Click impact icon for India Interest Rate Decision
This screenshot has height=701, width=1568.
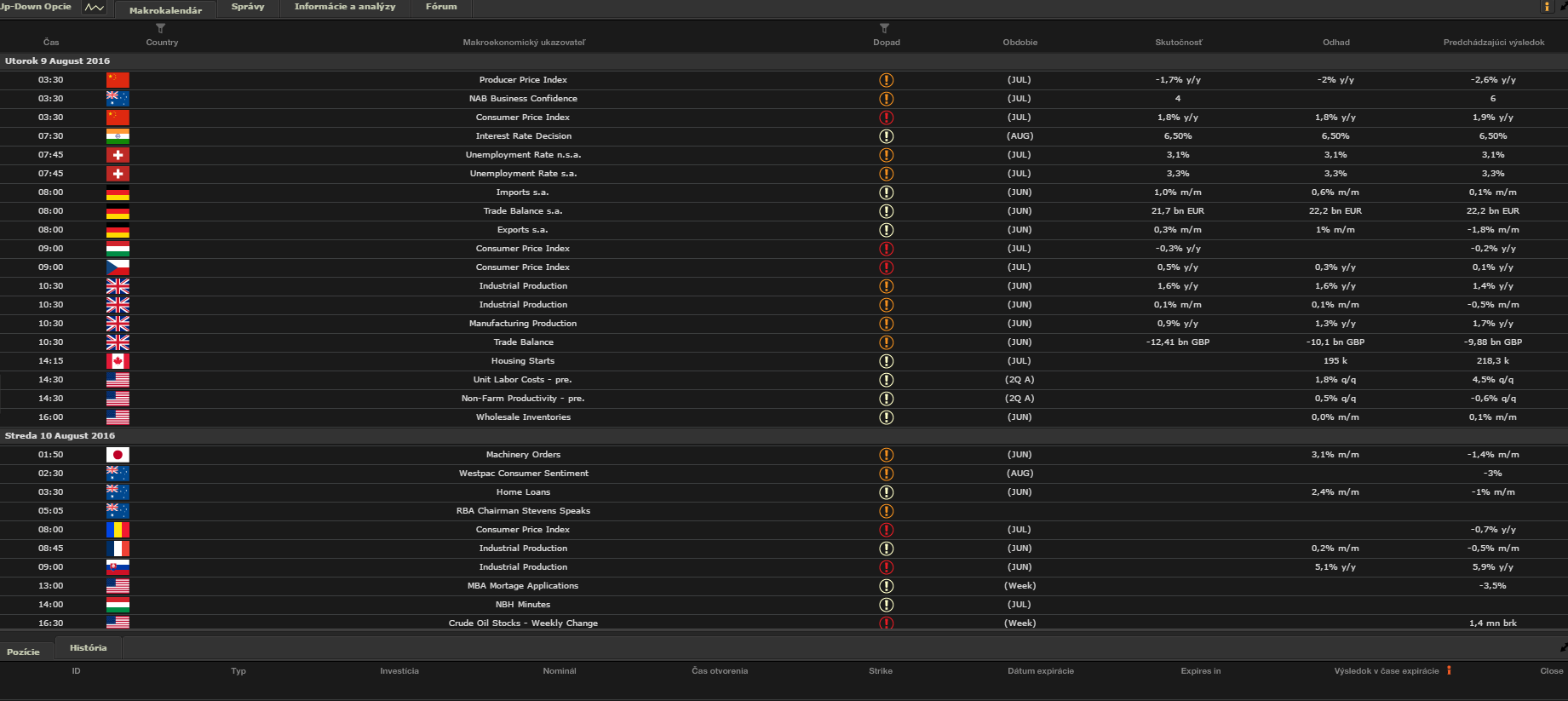(x=886, y=136)
